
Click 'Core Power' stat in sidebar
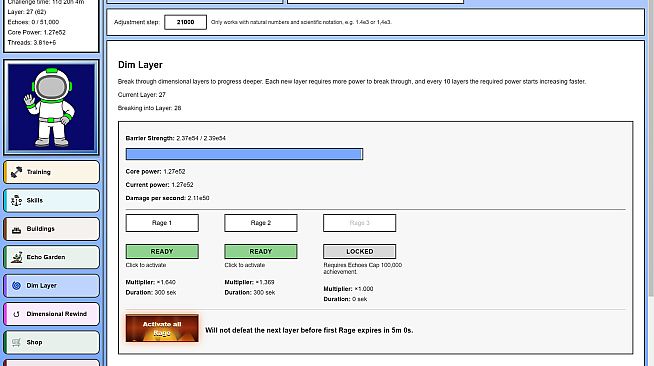click(x=36, y=32)
